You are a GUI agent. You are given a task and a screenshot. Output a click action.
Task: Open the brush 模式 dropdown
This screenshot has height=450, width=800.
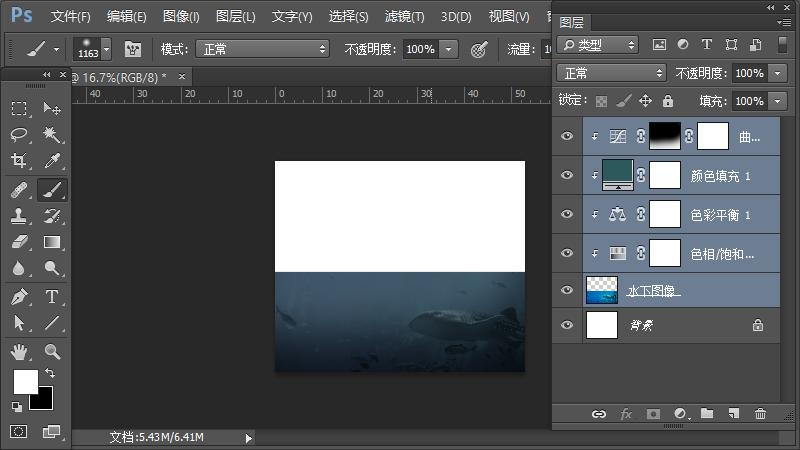[x=263, y=49]
